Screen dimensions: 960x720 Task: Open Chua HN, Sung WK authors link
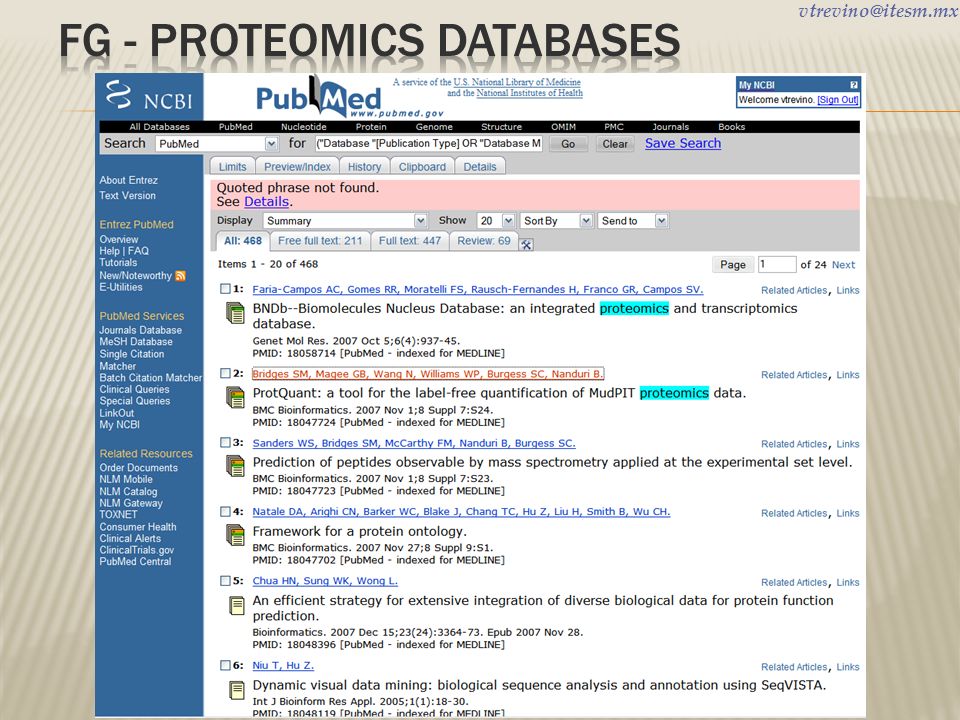click(x=325, y=580)
